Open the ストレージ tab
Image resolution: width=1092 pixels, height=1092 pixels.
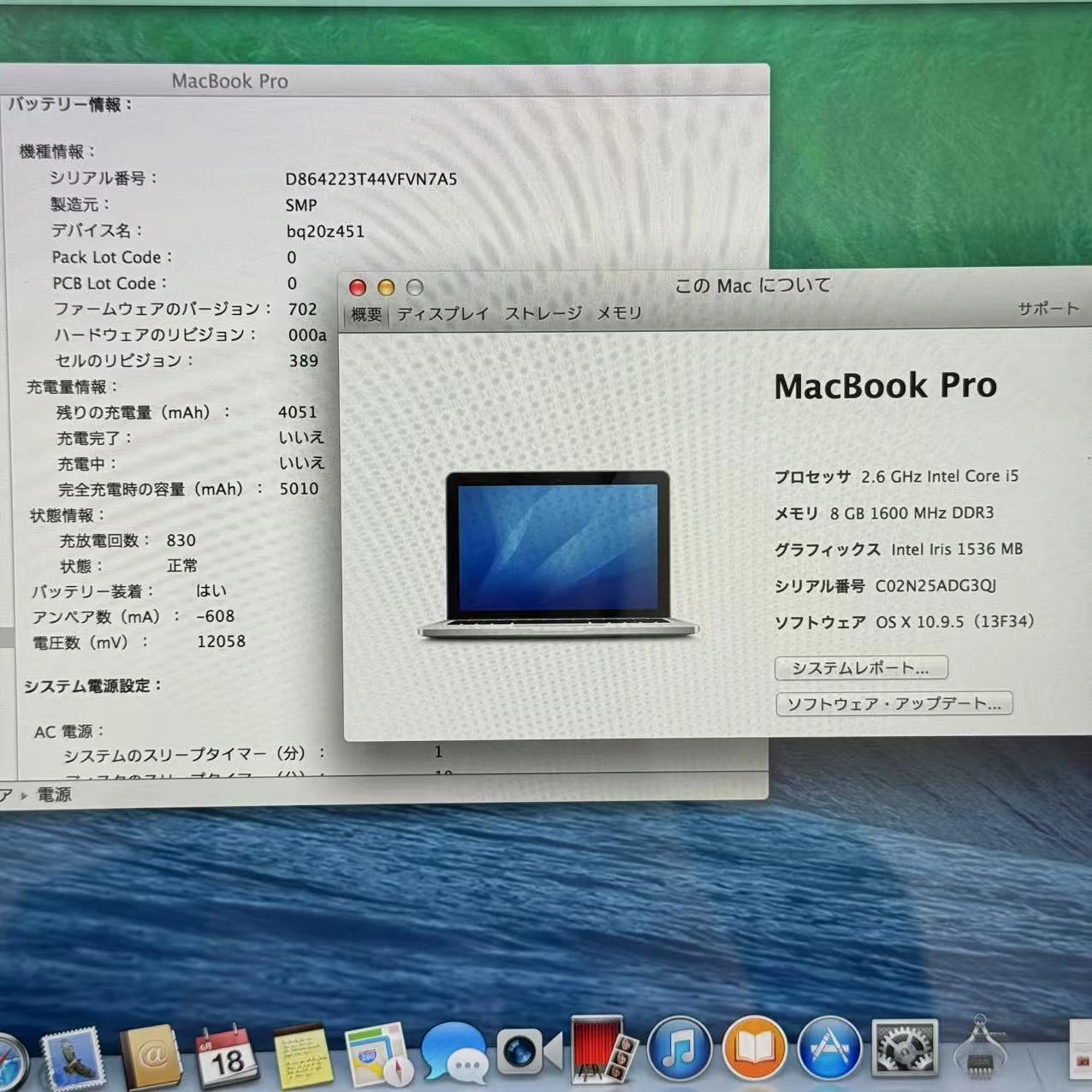pyautogui.click(x=544, y=313)
